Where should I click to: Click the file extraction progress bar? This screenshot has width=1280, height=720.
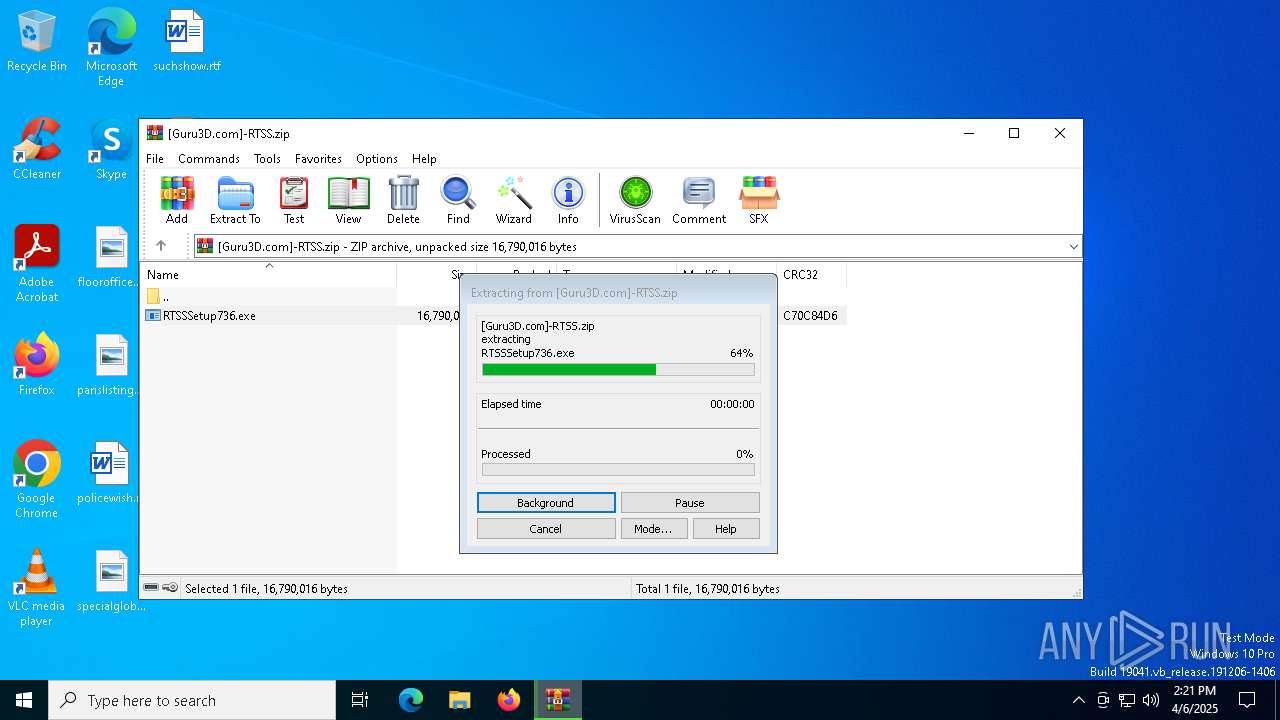pos(618,370)
